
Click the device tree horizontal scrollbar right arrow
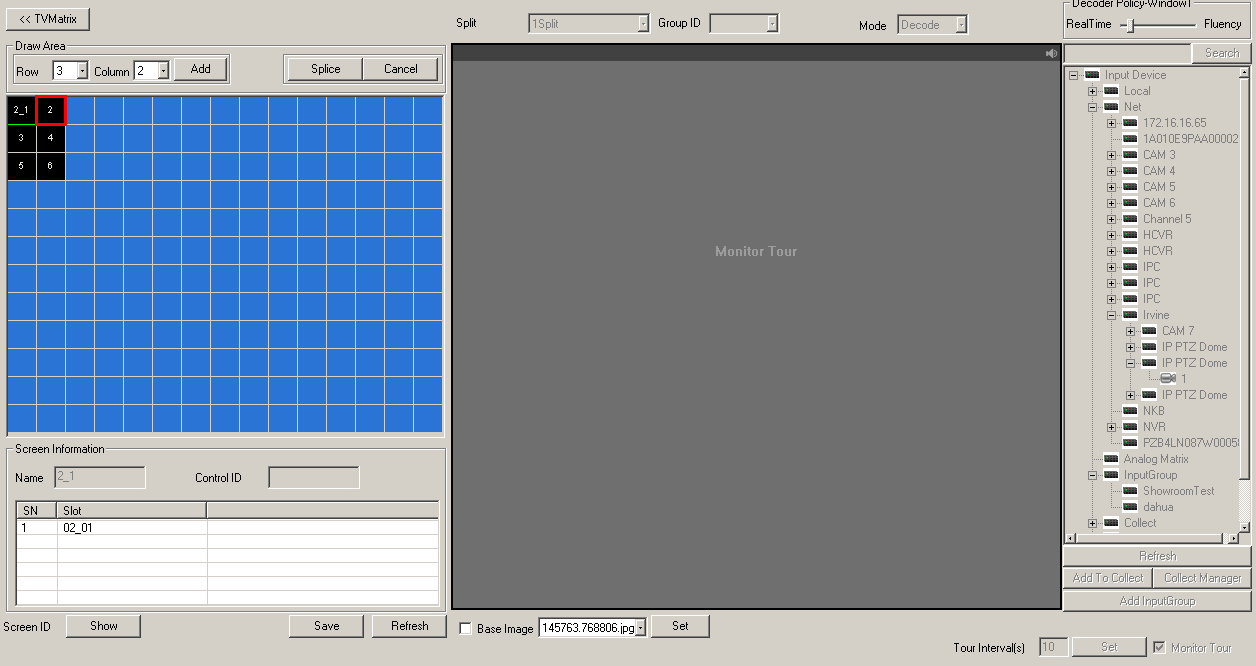pyautogui.click(x=1233, y=538)
